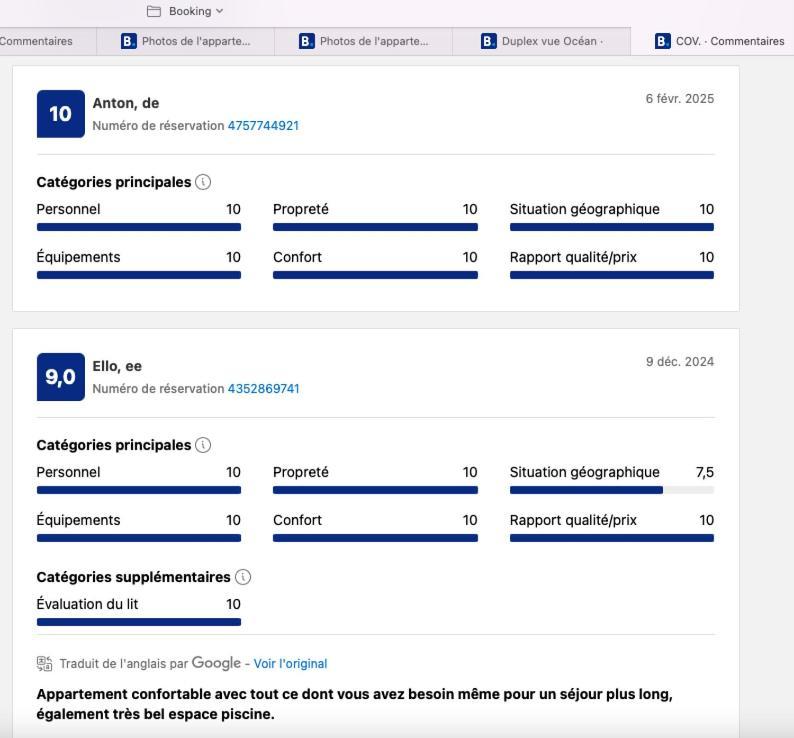The height and width of the screenshot is (738, 794).
Task: Click the Google translate icon
Action: click(44, 663)
